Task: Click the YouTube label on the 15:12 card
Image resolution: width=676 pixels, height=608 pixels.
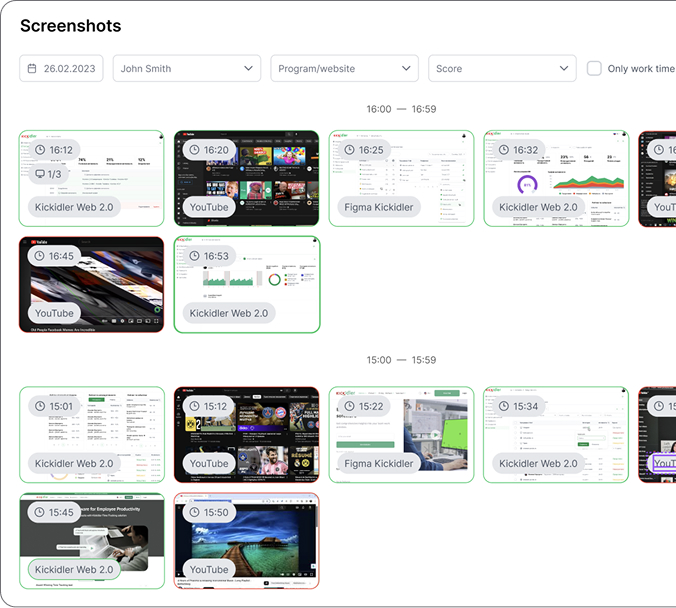Action: pos(209,463)
